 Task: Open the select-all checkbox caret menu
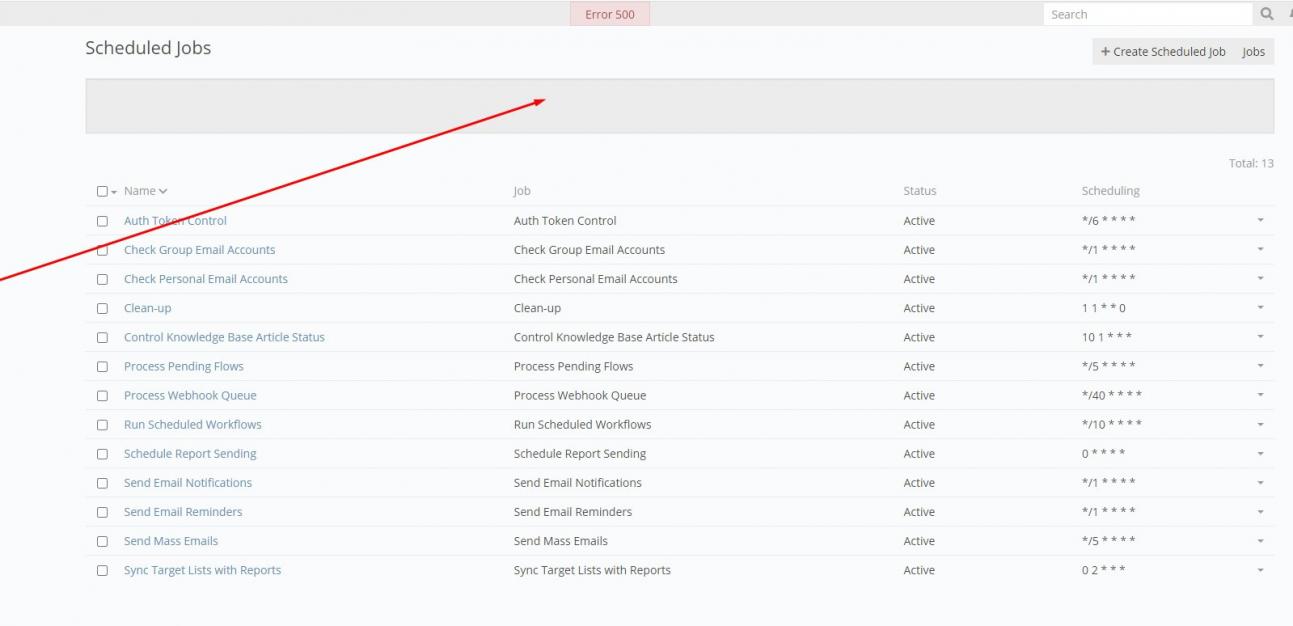pos(114,192)
